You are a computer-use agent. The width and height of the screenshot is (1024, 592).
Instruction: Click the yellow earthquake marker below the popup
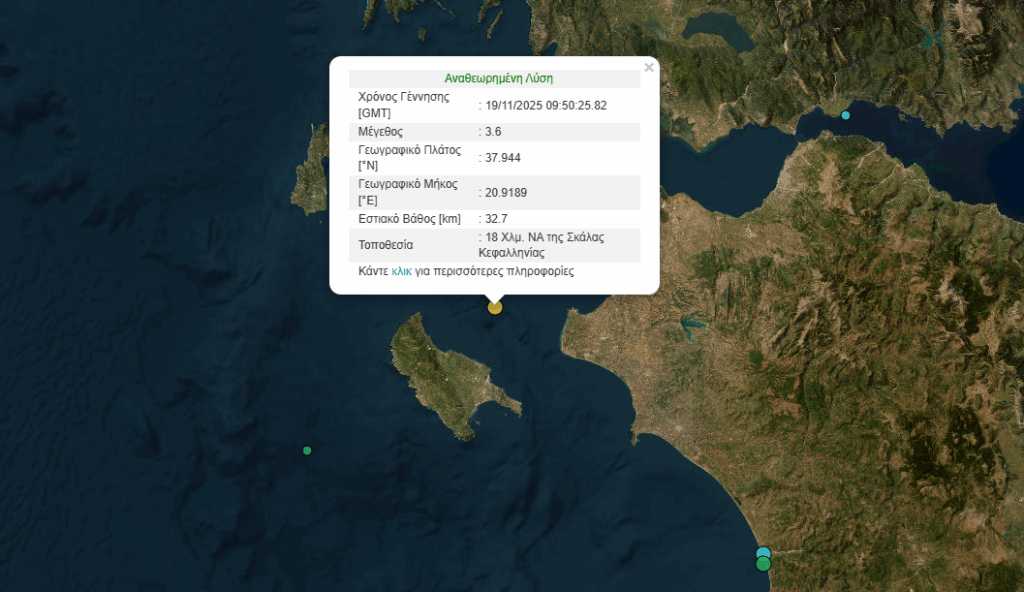[495, 307]
